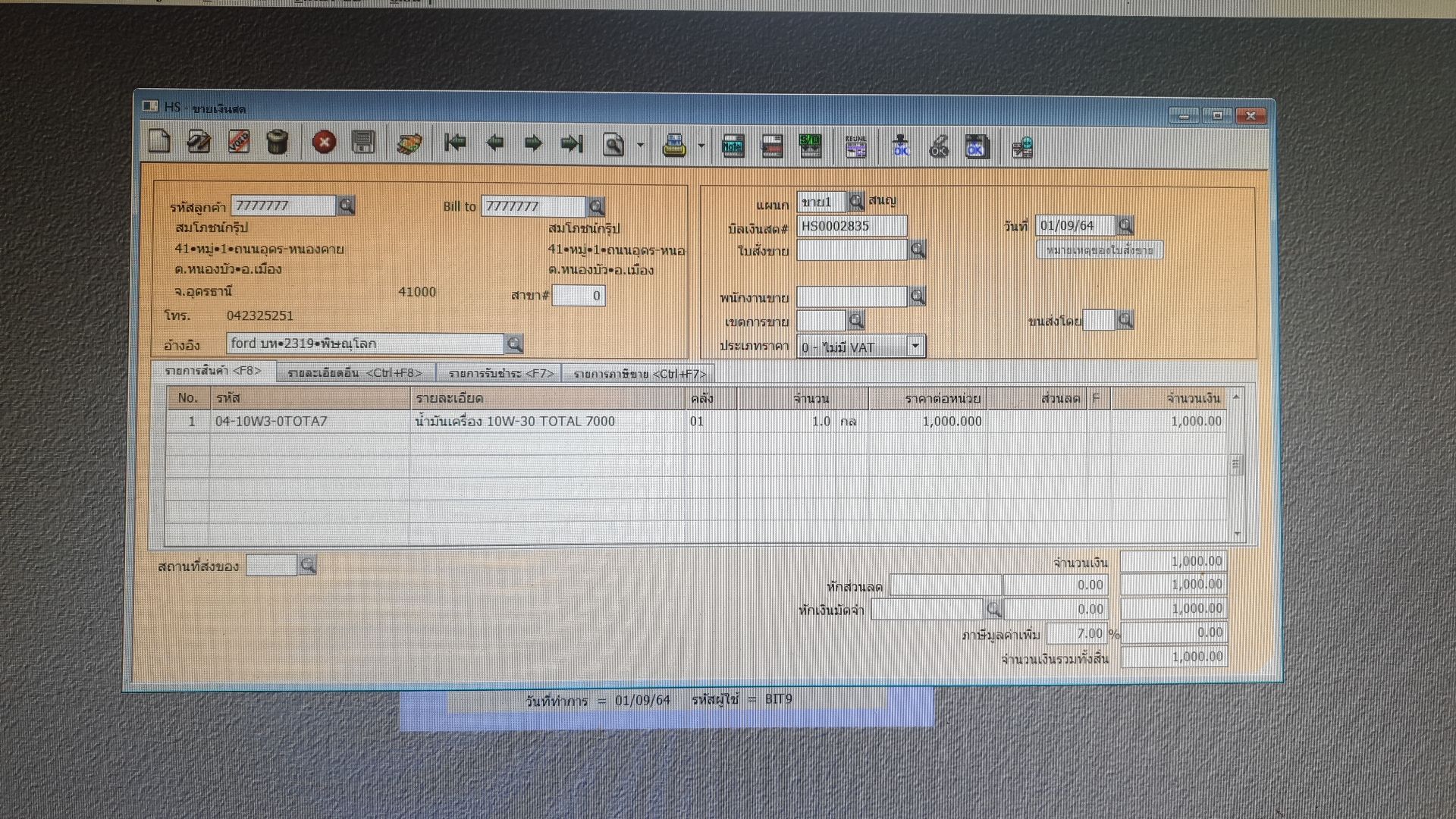Click the VOID stamp icon

(x=239, y=142)
